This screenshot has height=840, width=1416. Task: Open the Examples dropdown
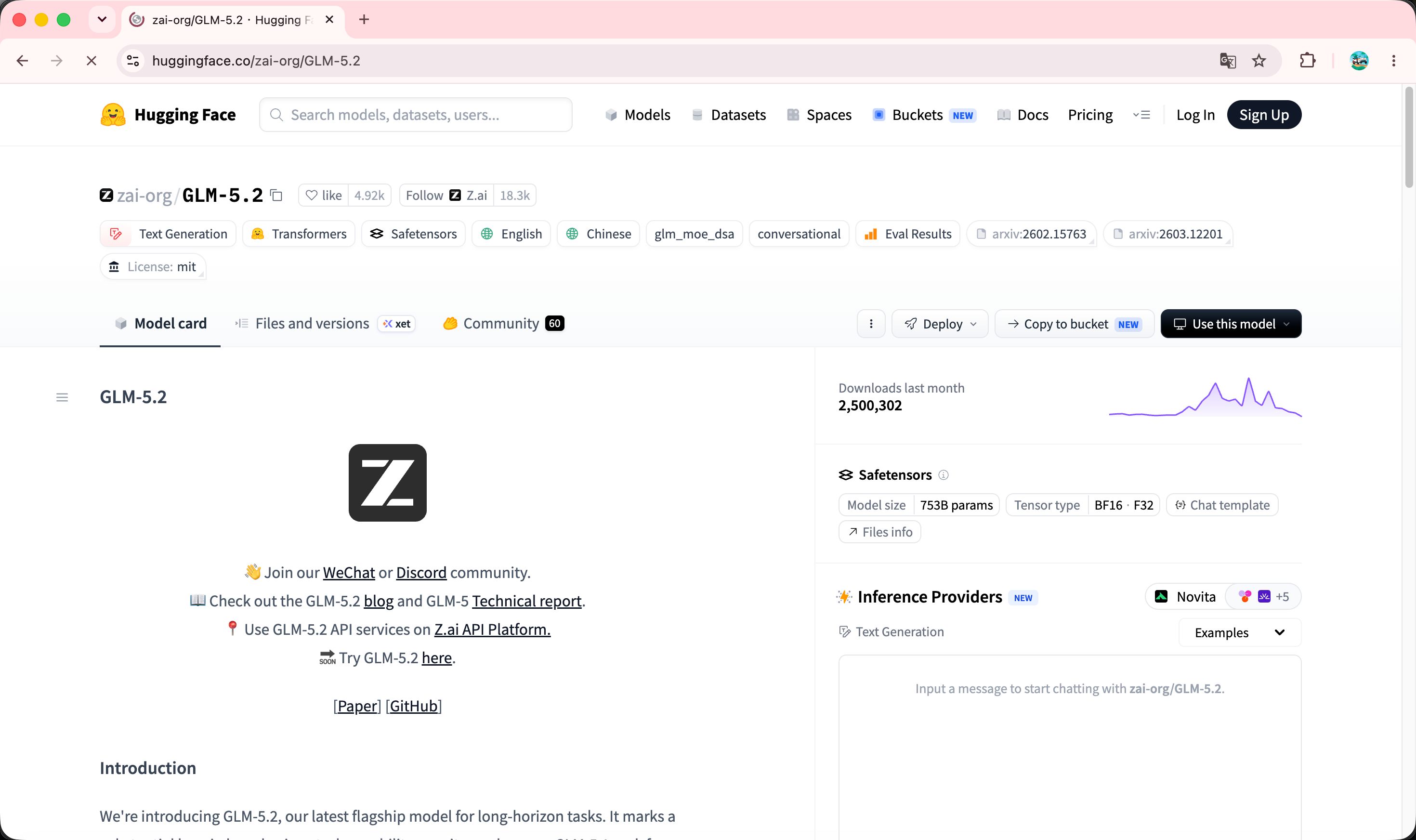point(1239,632)
